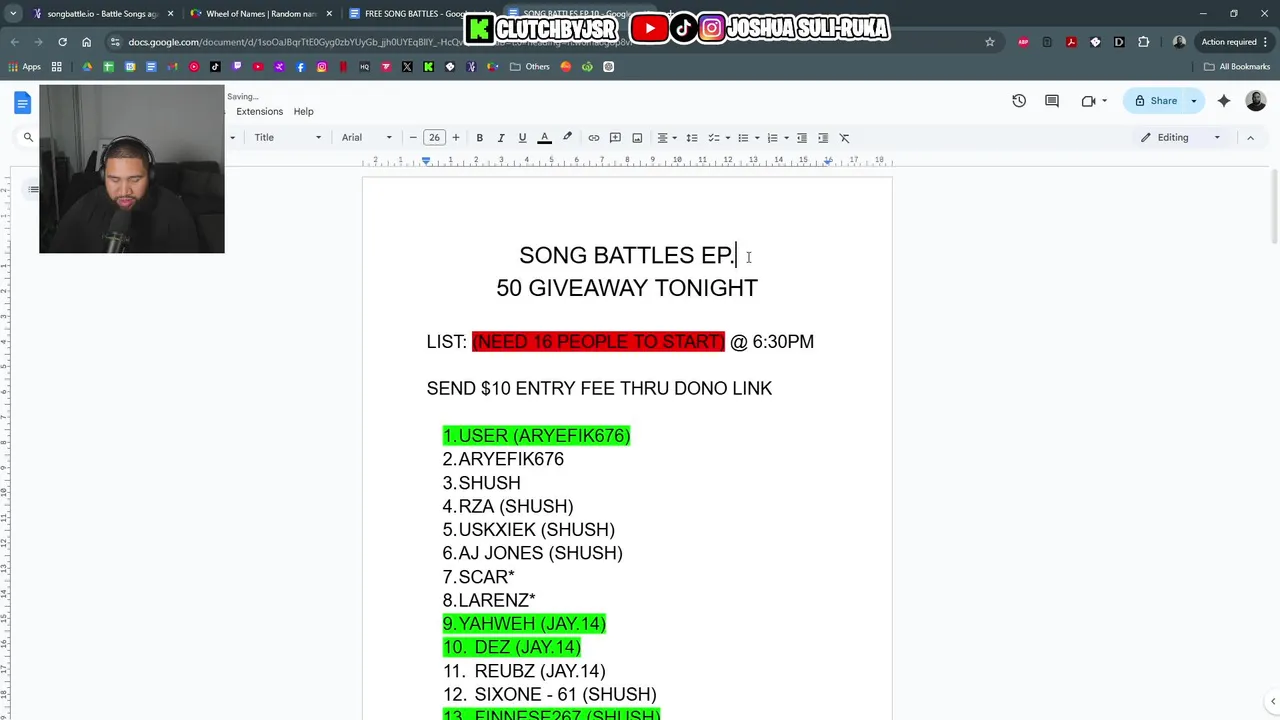Image resolution: width=1280 pixels, height=720 pixels.
Task: Open the X bookmark icon
Action: 407,67
